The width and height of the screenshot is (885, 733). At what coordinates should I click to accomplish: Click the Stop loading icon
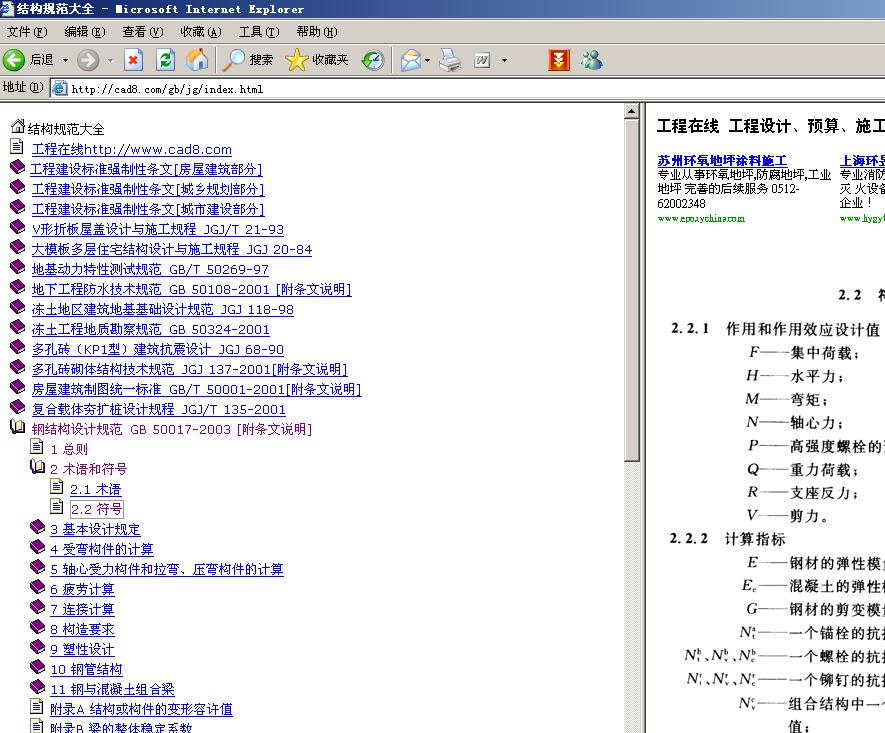[133, 60]
